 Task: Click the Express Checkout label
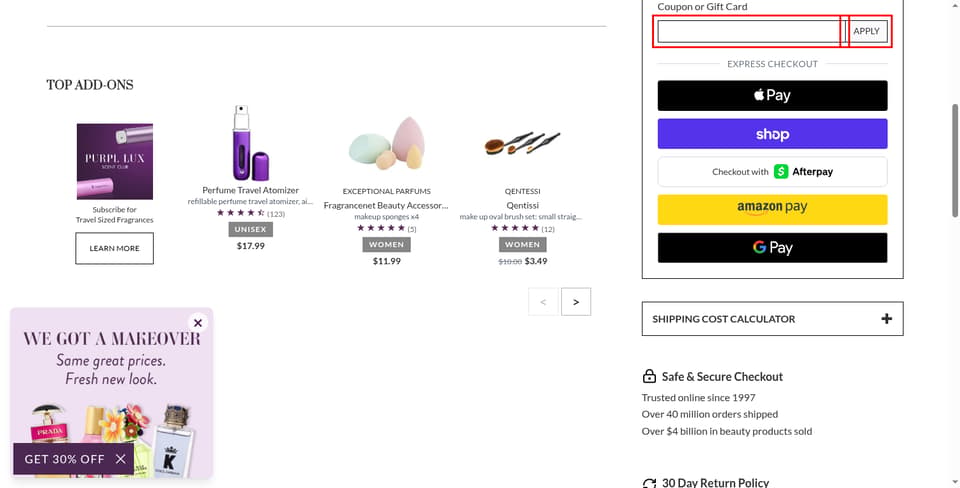coord(772,64)
